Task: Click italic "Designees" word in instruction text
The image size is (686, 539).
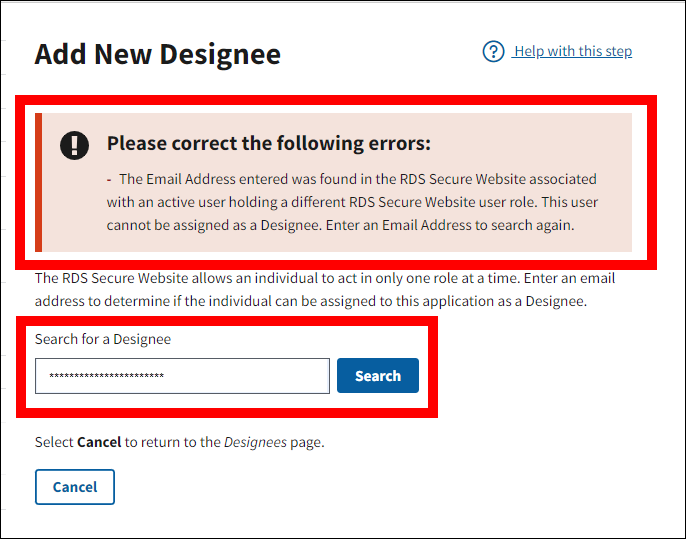Action: coord(254,441)
